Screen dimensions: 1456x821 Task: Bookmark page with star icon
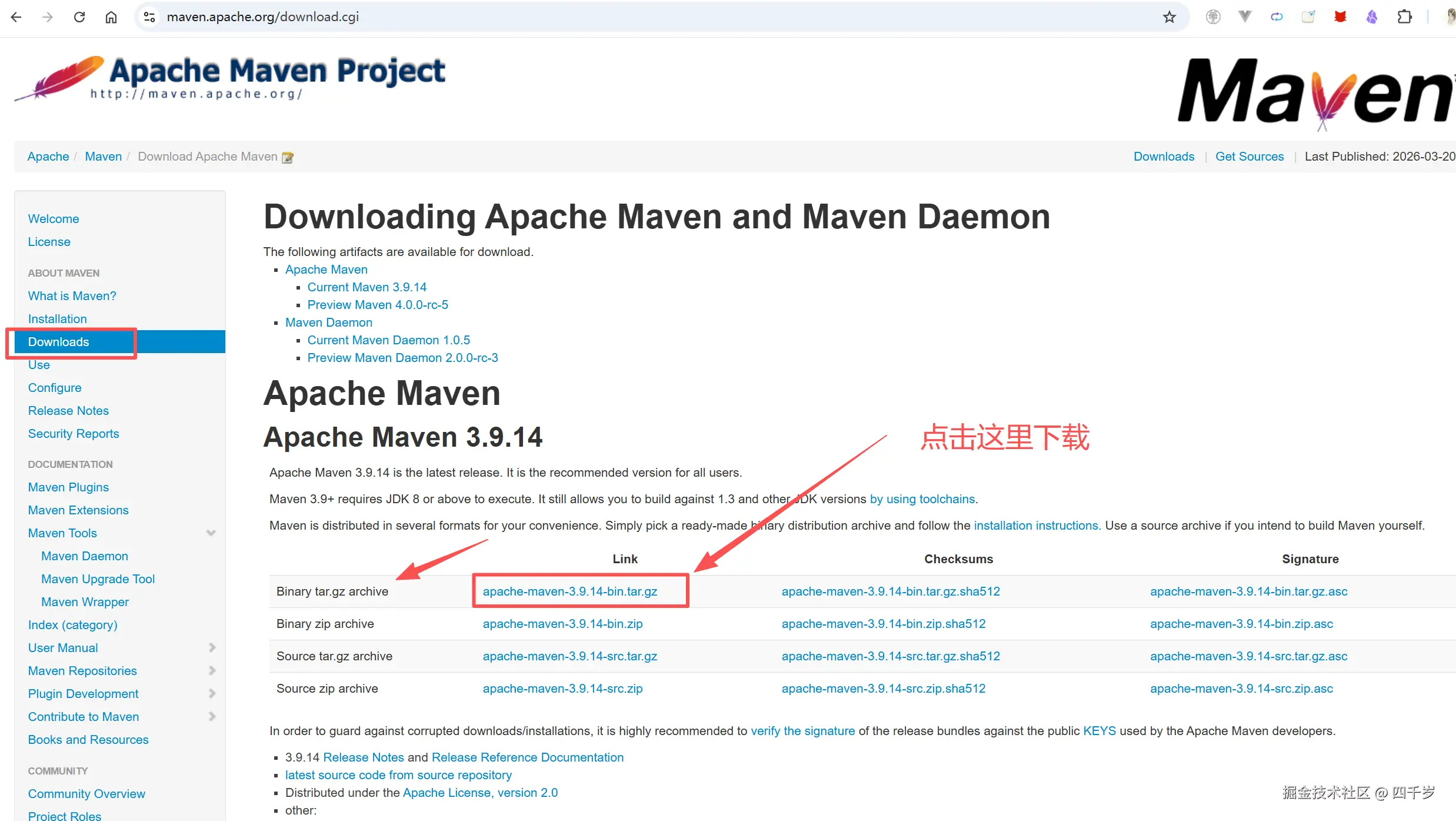pyautogui.click(x=1169, y=17)
